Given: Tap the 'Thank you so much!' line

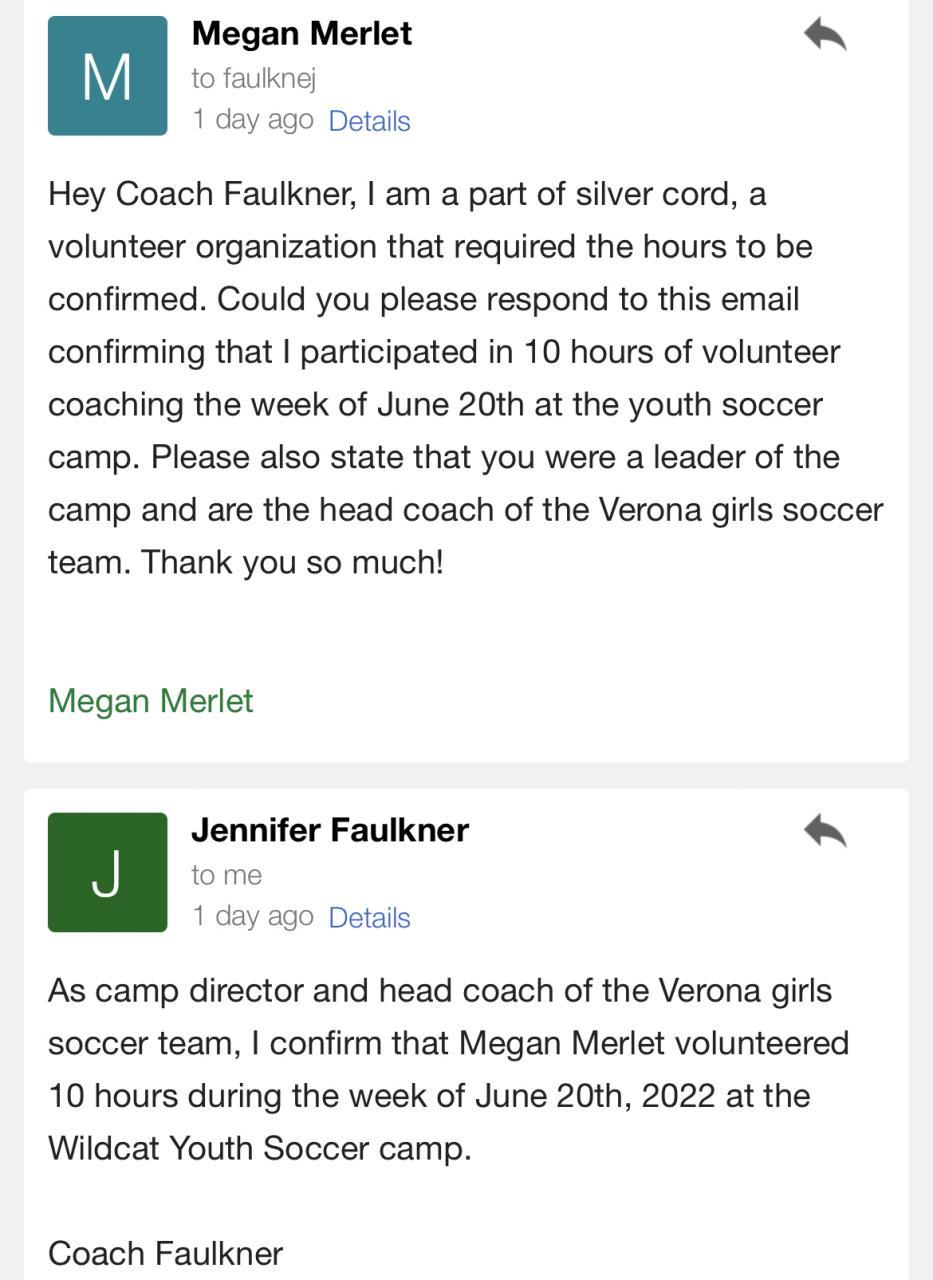Looking at the screenshot, I should click(x=292, y=562).
